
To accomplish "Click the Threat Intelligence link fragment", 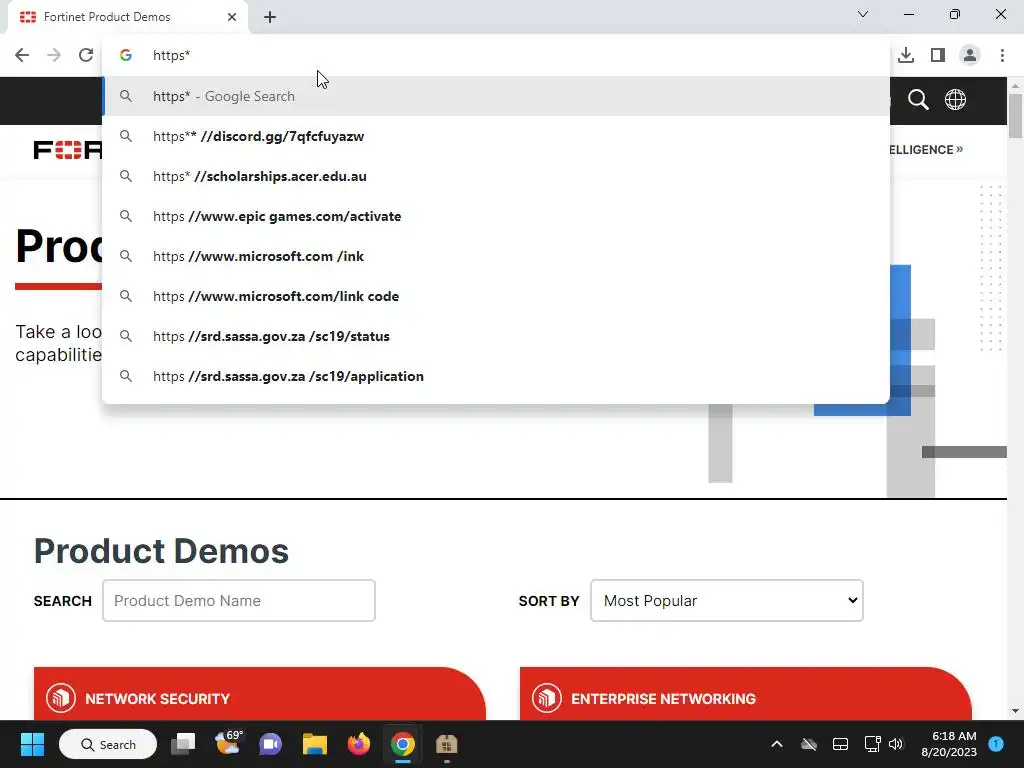I will (926, 150).
